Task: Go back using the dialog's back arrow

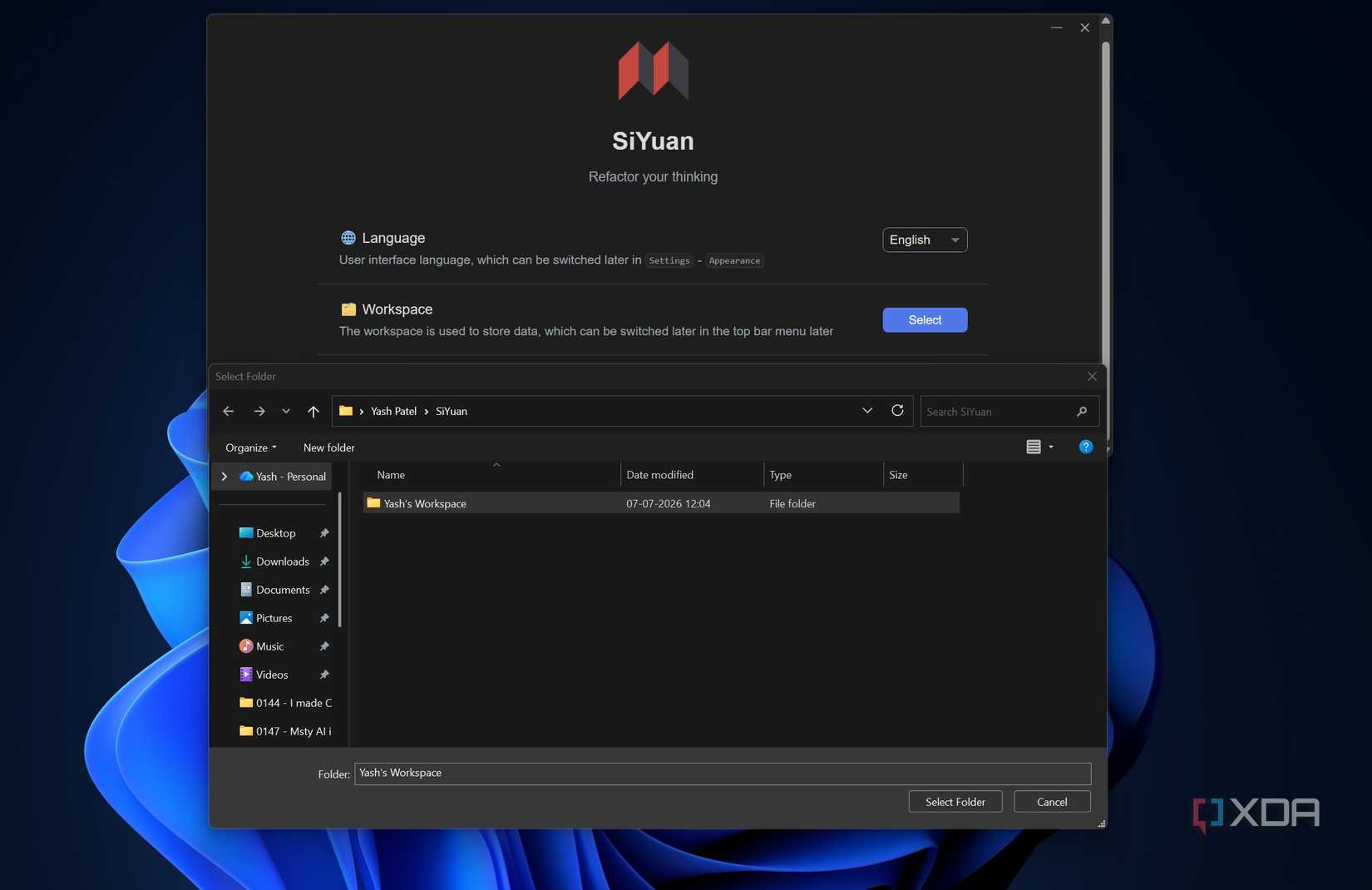Action: 229,411
